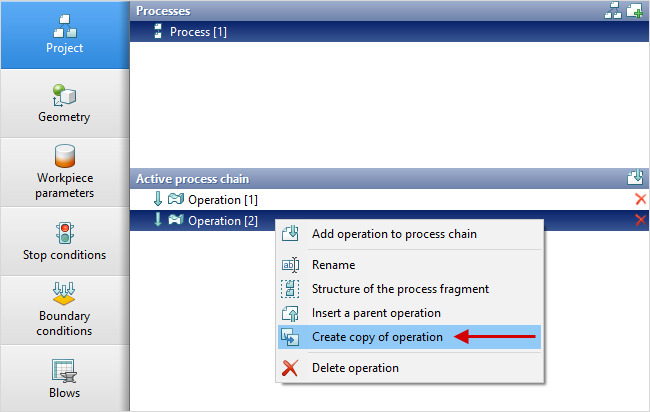Image resolution: width=650 pixels, height=412 pixels.
Task: Open the Boundary conditions tab
Action: tap(65, 310)
